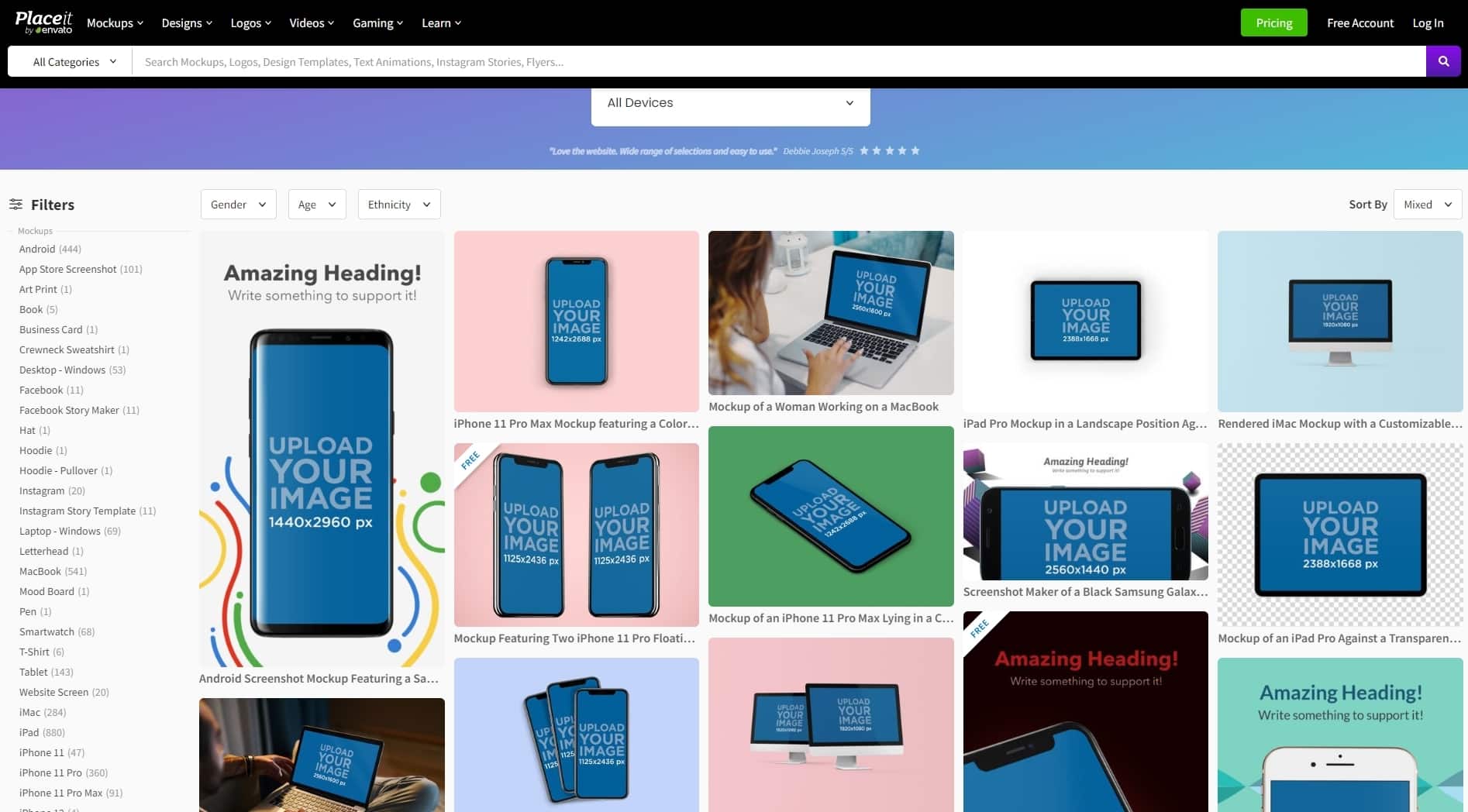Open the Rendered iMac Mockup thumbnail
This screenshot has width=1468, height=812.
(x=1340, y=322)
